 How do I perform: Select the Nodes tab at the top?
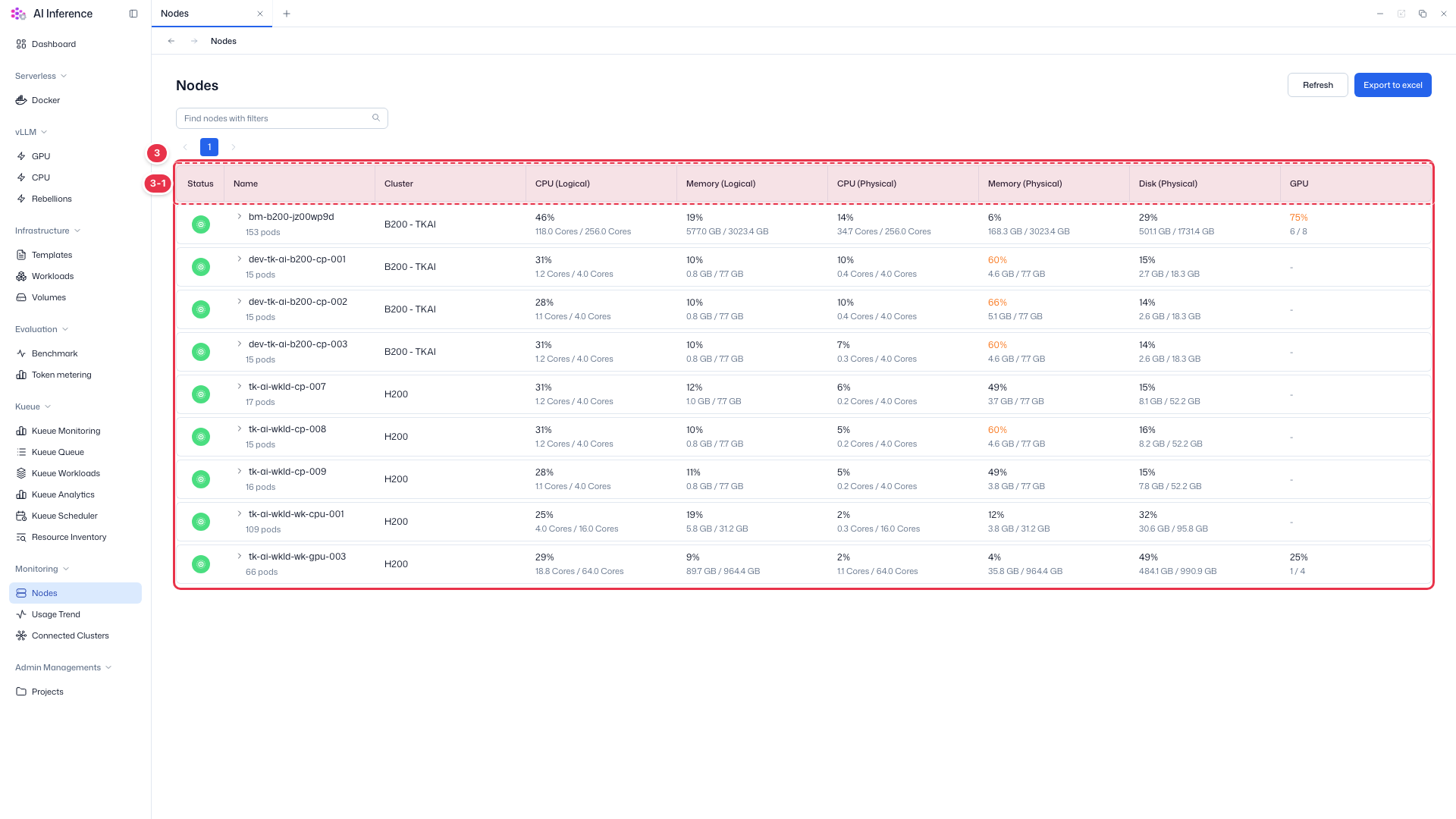(x=212, y=14)
